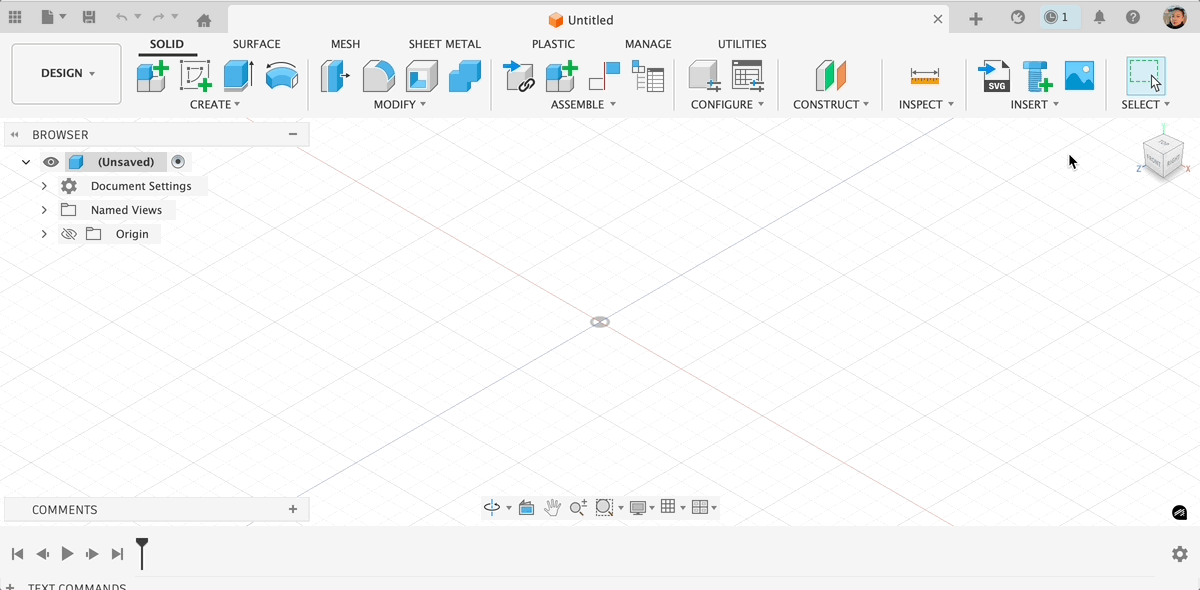This screenshot has width=1200, height=590.
Task: Expand the CREATE dropdown menu
Action: 215,104
